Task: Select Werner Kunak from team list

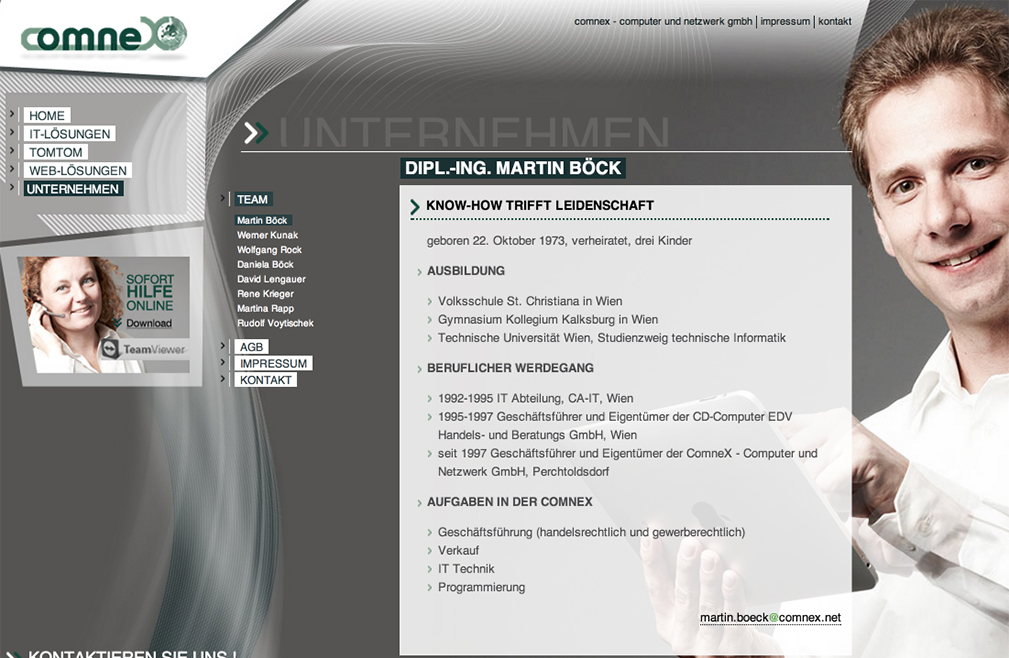Action: pos(267,235)
